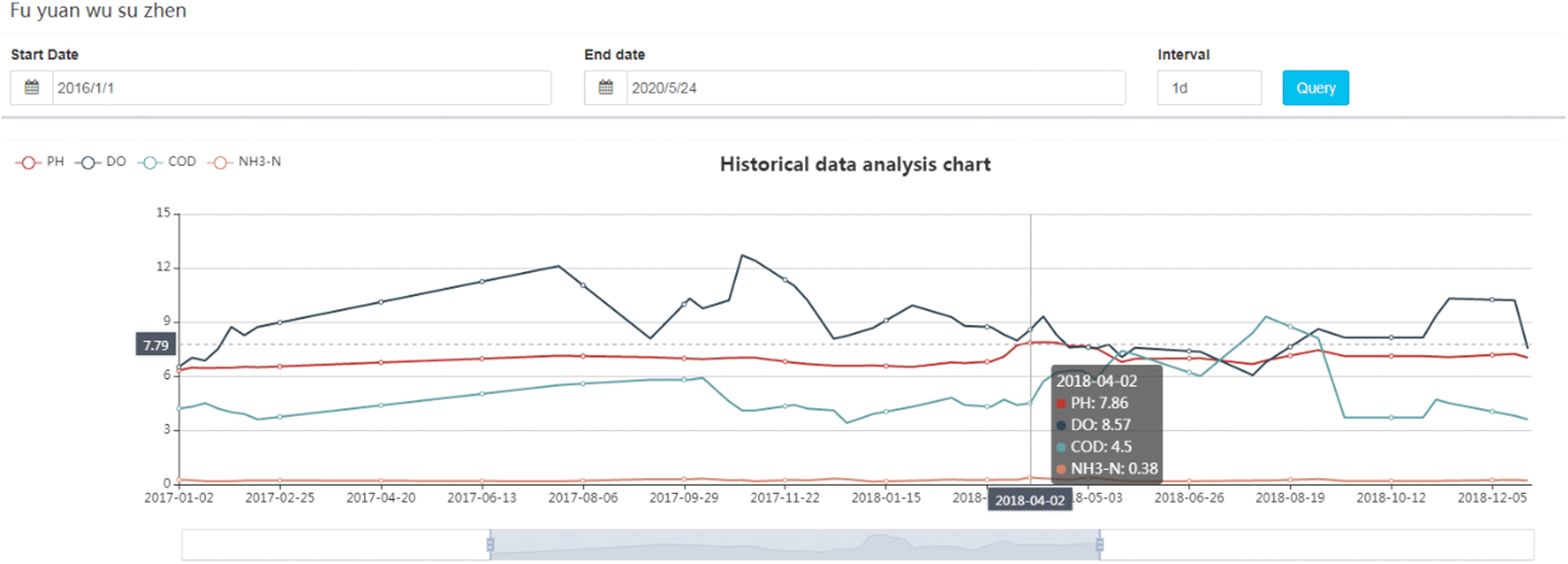Focus the End date input field
Viewport: 1568px width, 564px height.
pyautogui.click(x=875, y=88)
